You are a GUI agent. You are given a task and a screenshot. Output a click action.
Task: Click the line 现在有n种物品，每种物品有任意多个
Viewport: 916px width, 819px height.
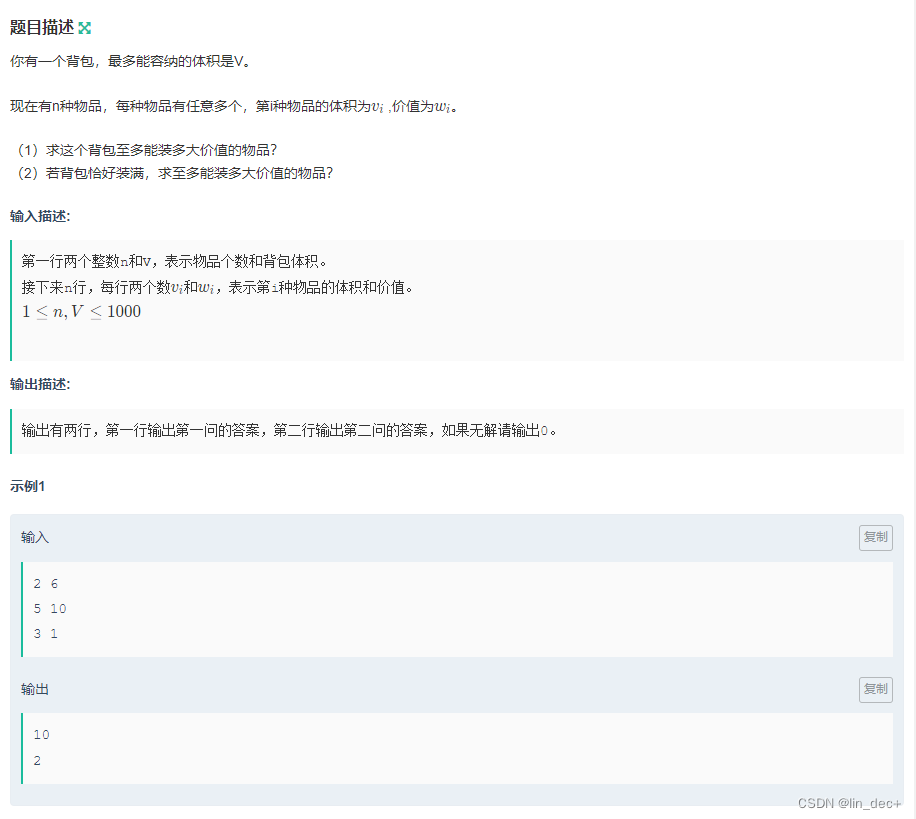pyautogui.click(x=234, y=106)
